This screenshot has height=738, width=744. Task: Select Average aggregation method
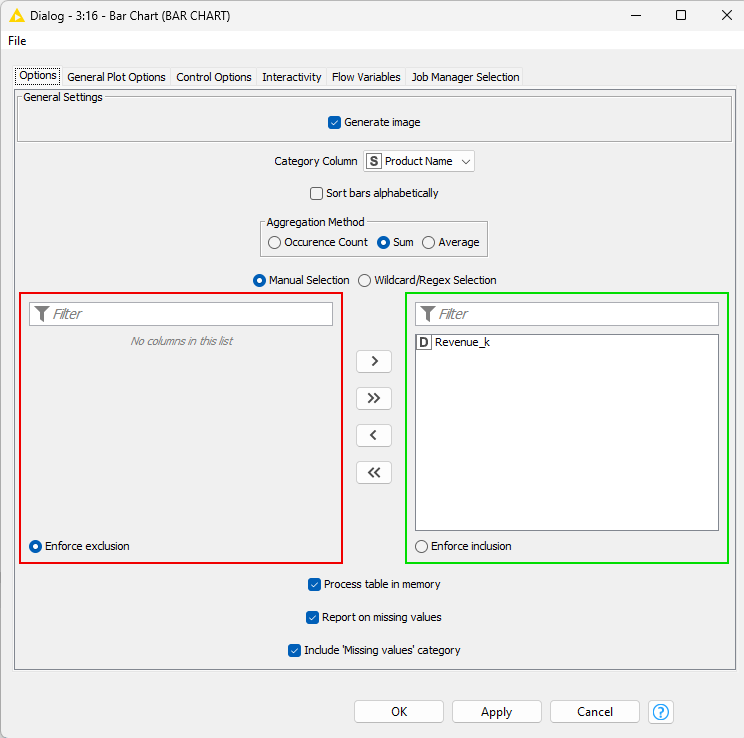(x=429, y=242)
